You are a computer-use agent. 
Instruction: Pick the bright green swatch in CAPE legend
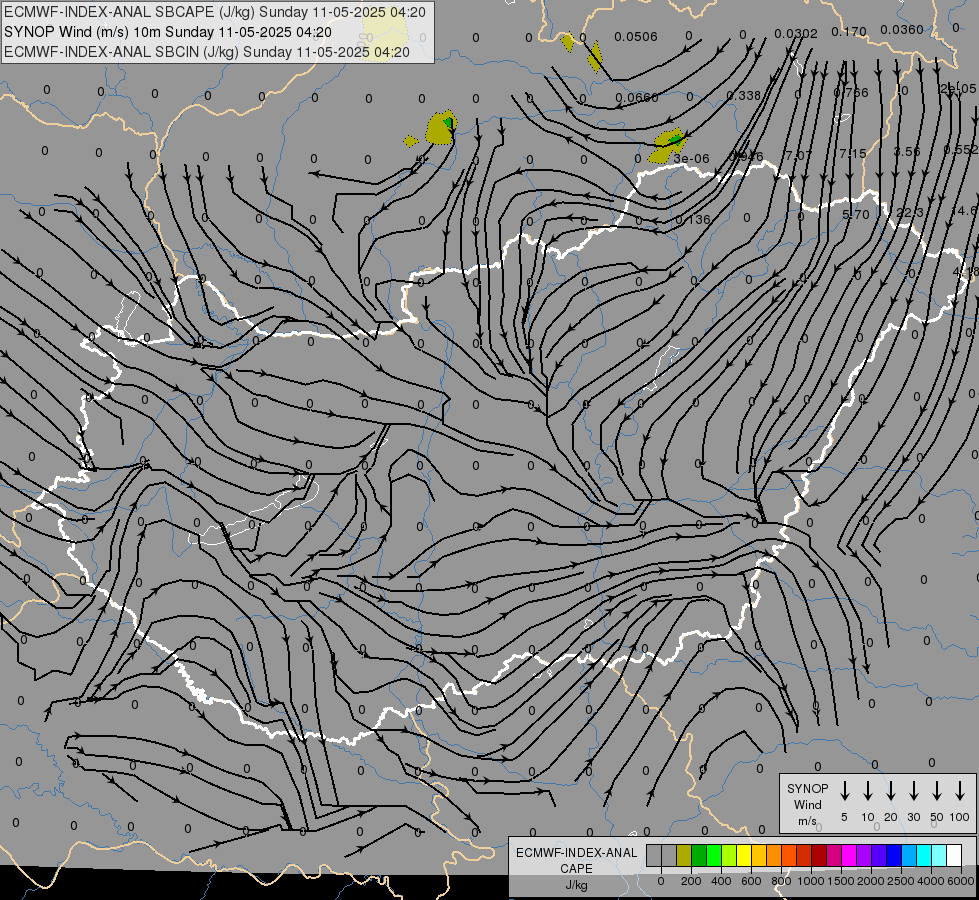pos(714,855)
